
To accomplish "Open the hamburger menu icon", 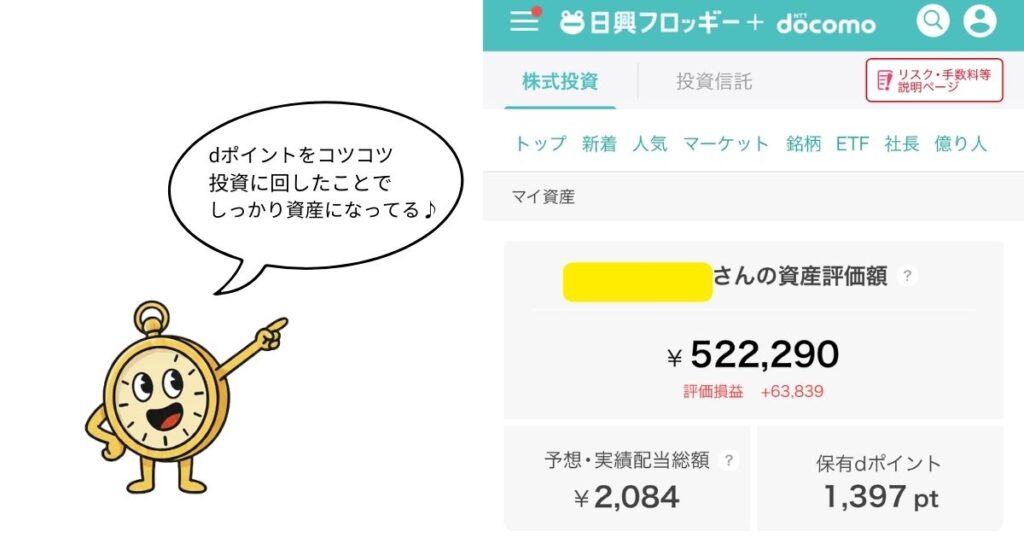I will (x=524, y=22).
